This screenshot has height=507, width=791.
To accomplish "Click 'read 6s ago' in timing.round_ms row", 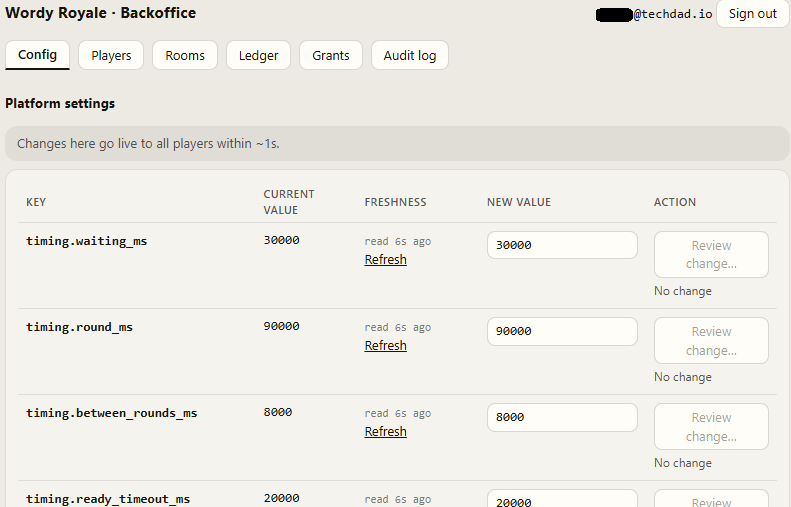I will click(398, 327).
